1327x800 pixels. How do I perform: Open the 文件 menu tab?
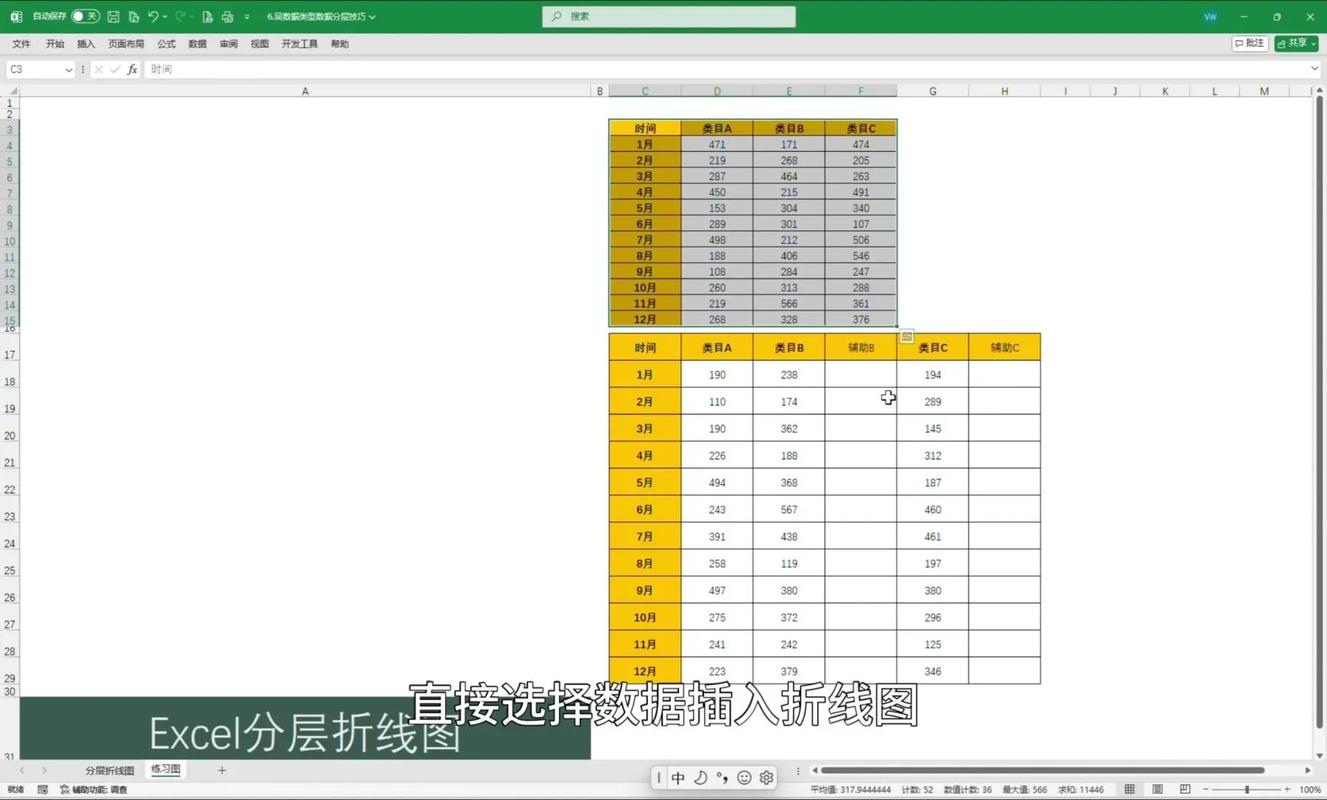coord(21,44)
